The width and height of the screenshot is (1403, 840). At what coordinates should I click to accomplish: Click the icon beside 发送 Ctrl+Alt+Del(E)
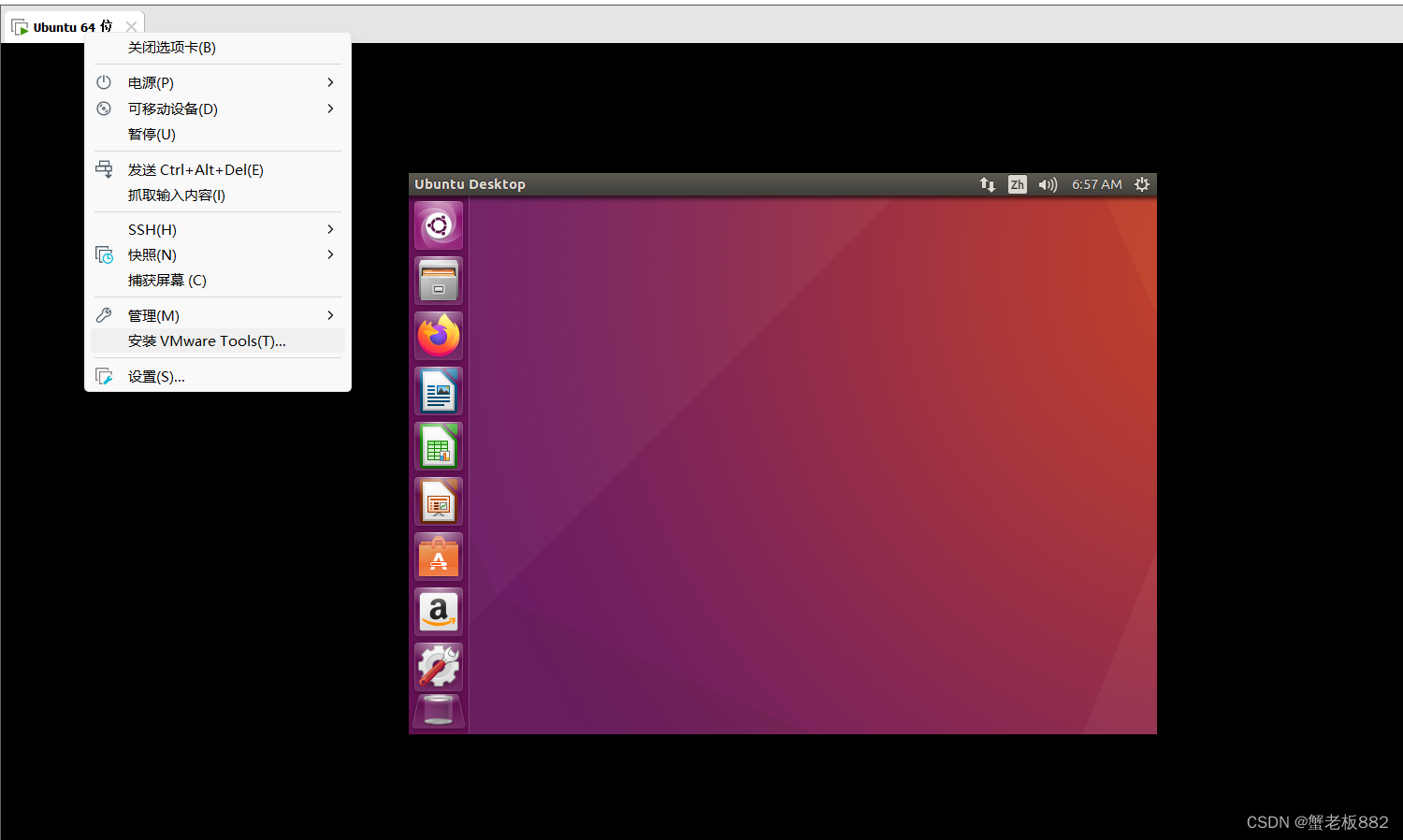pos(104,169)
